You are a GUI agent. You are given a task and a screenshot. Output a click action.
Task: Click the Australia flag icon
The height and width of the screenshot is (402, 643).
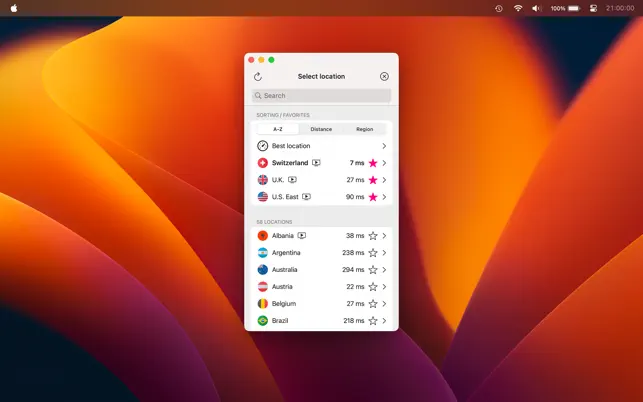(262, 270)
